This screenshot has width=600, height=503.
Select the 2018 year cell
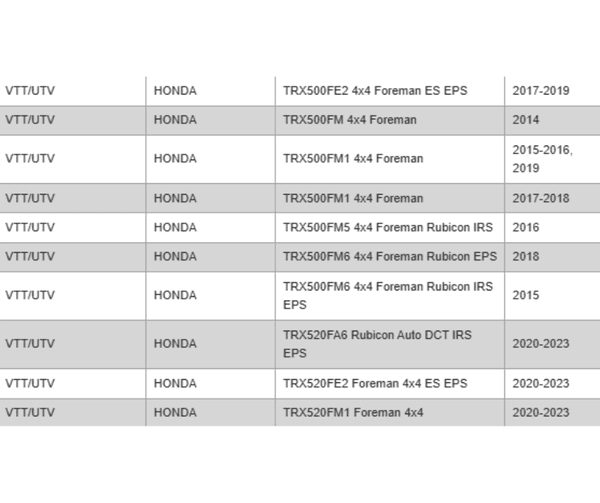[x=525, y=256]
